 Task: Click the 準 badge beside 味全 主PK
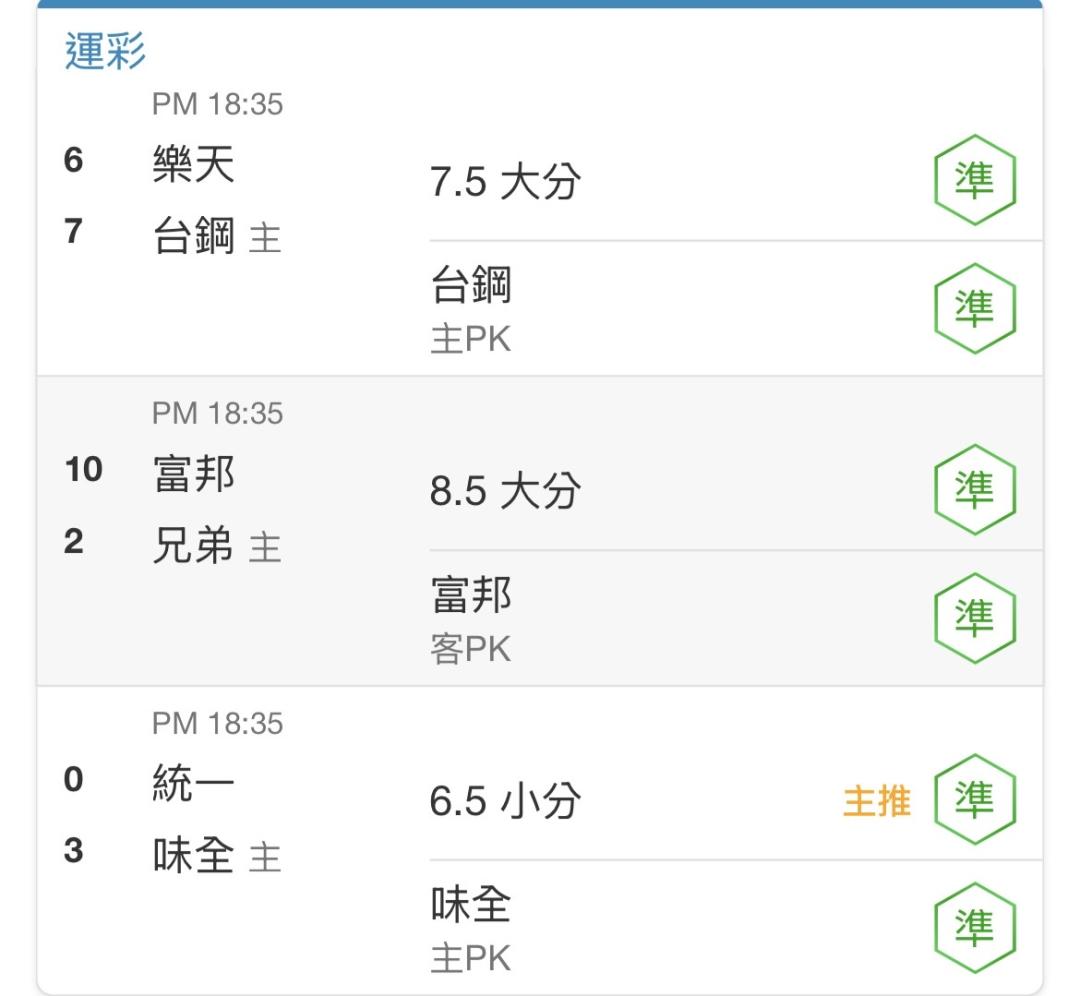click(975, 928)
